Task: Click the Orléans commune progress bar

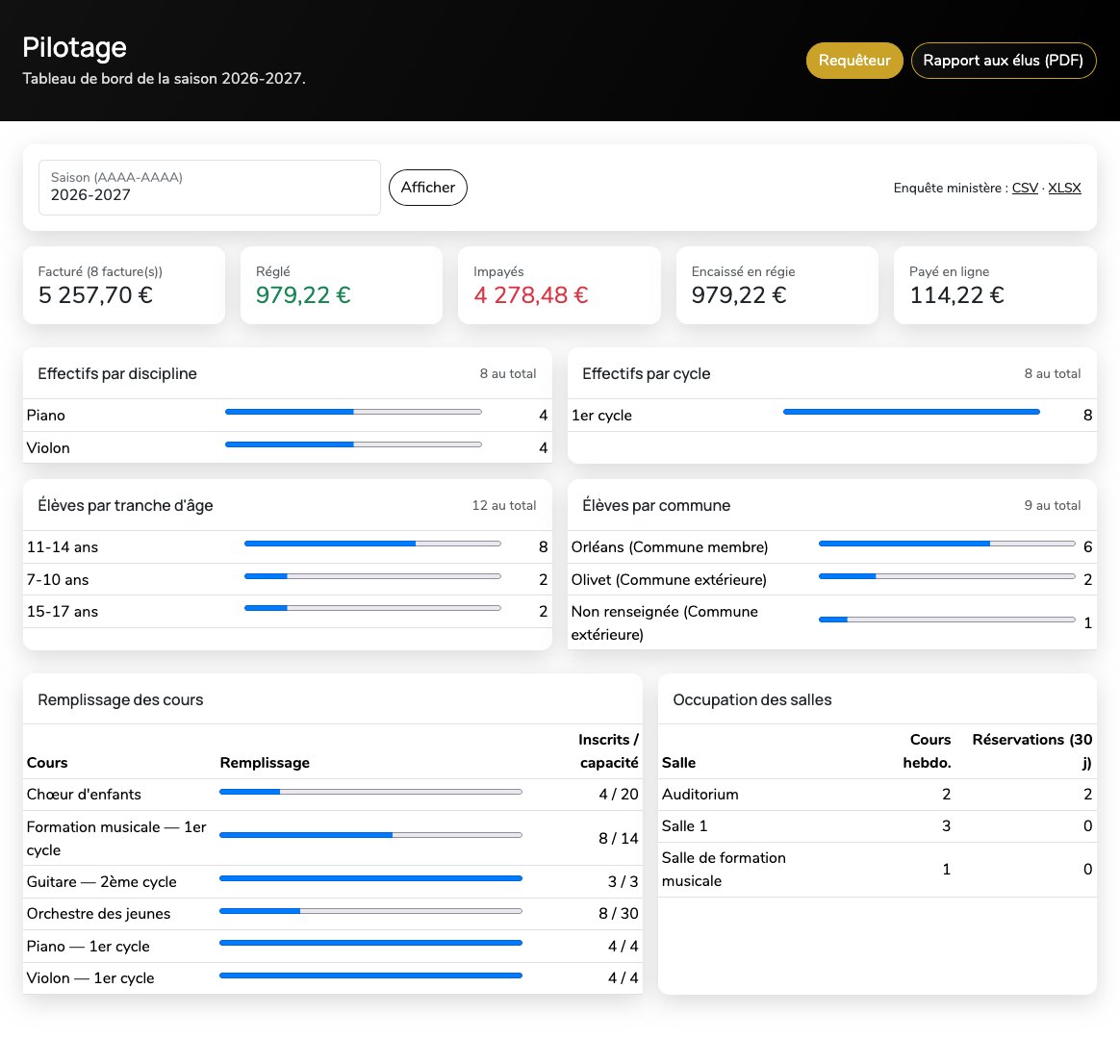Action: [947, 545]
